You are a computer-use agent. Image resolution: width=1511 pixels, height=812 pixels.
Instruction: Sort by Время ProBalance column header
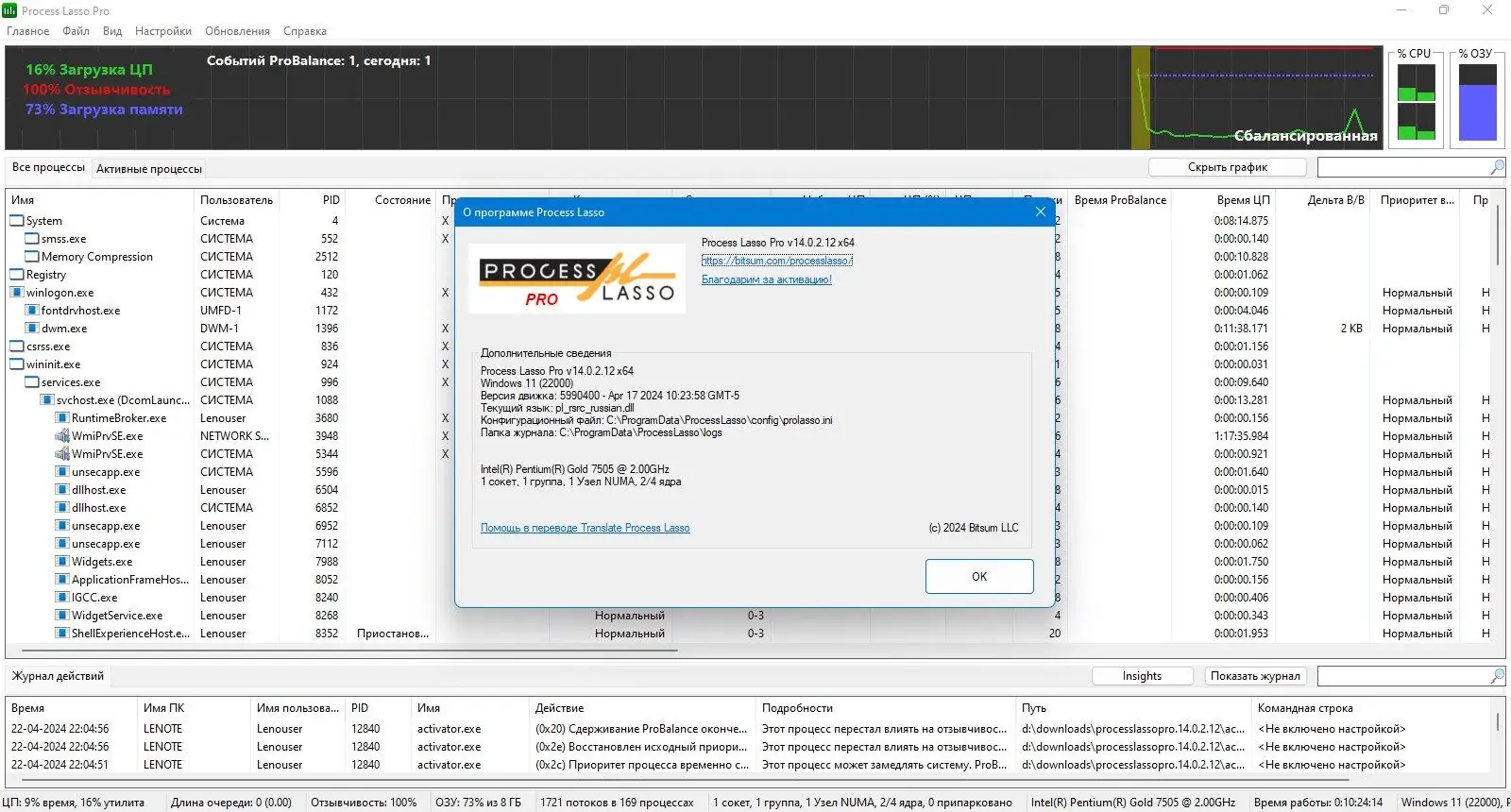pos(1120,200)
